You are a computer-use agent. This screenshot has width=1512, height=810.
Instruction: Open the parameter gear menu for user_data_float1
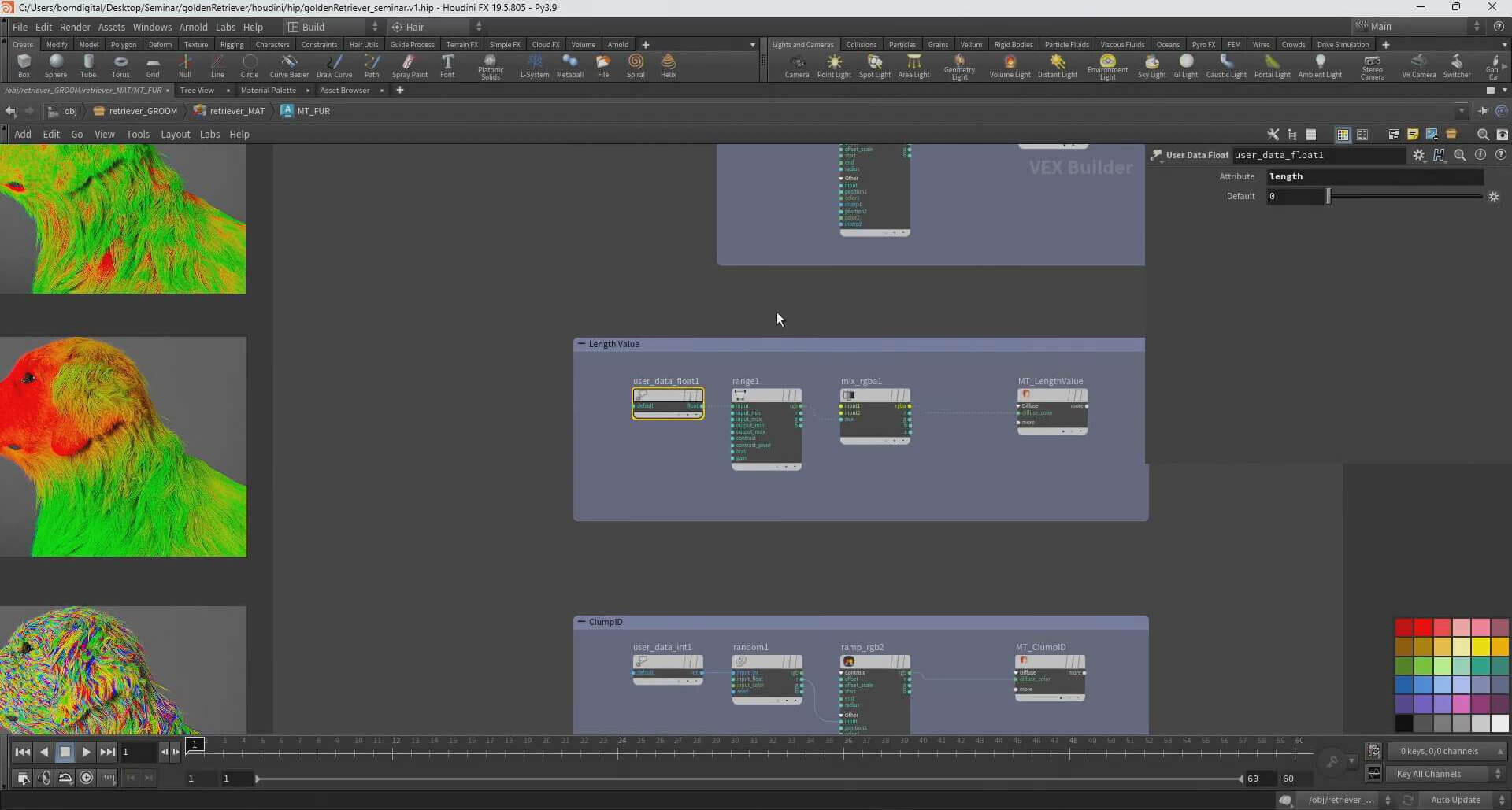(1418, 155)
